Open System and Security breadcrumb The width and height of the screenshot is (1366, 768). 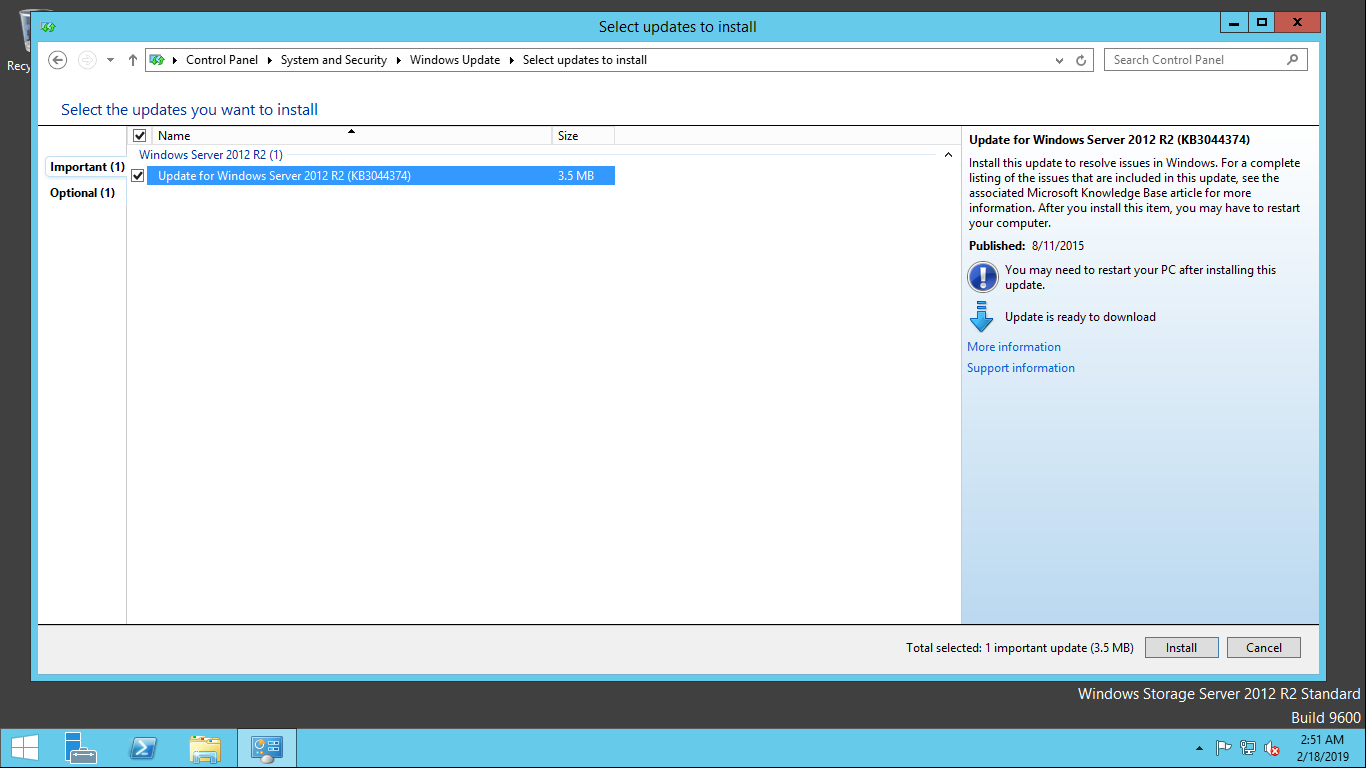pyautogui.click(x=334, y=60)
